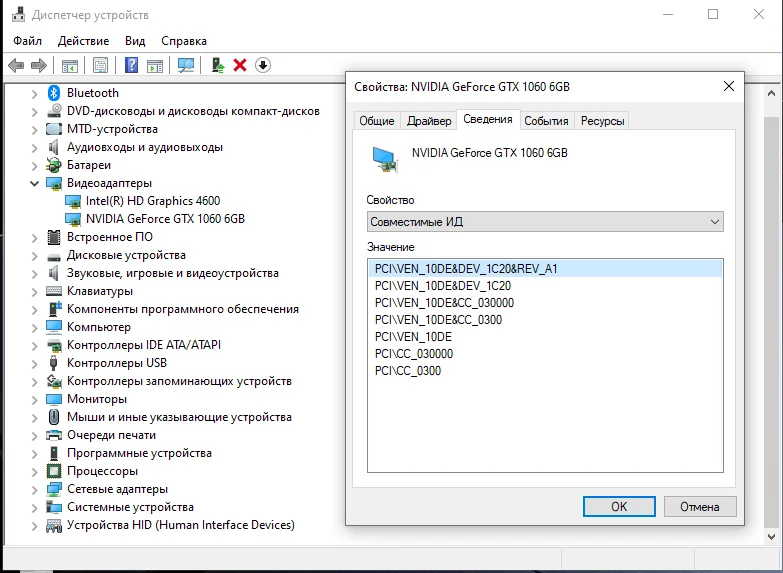The image size is (783, 573).
Task: Click the scrollbar up arrow in main window
Action: pyautogui.click(x=771, y=93)
